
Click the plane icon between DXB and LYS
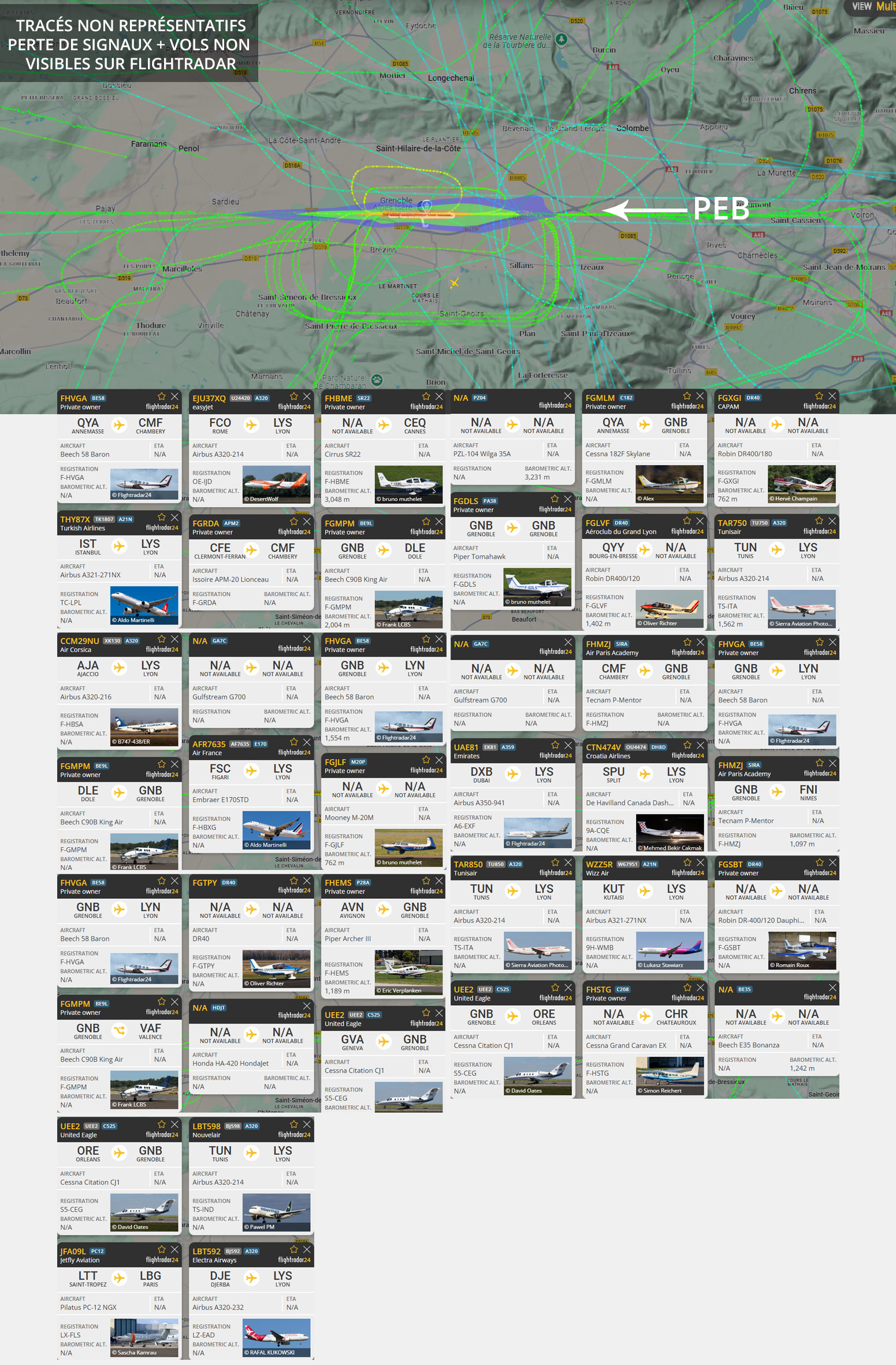pyautogui.click(x=512, y=773)
